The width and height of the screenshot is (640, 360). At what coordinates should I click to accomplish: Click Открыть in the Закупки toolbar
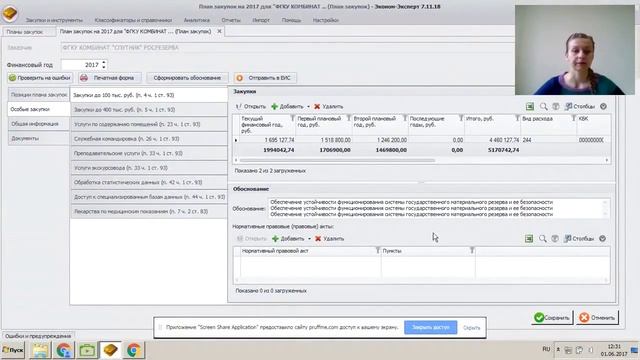(x=250, y=107)
